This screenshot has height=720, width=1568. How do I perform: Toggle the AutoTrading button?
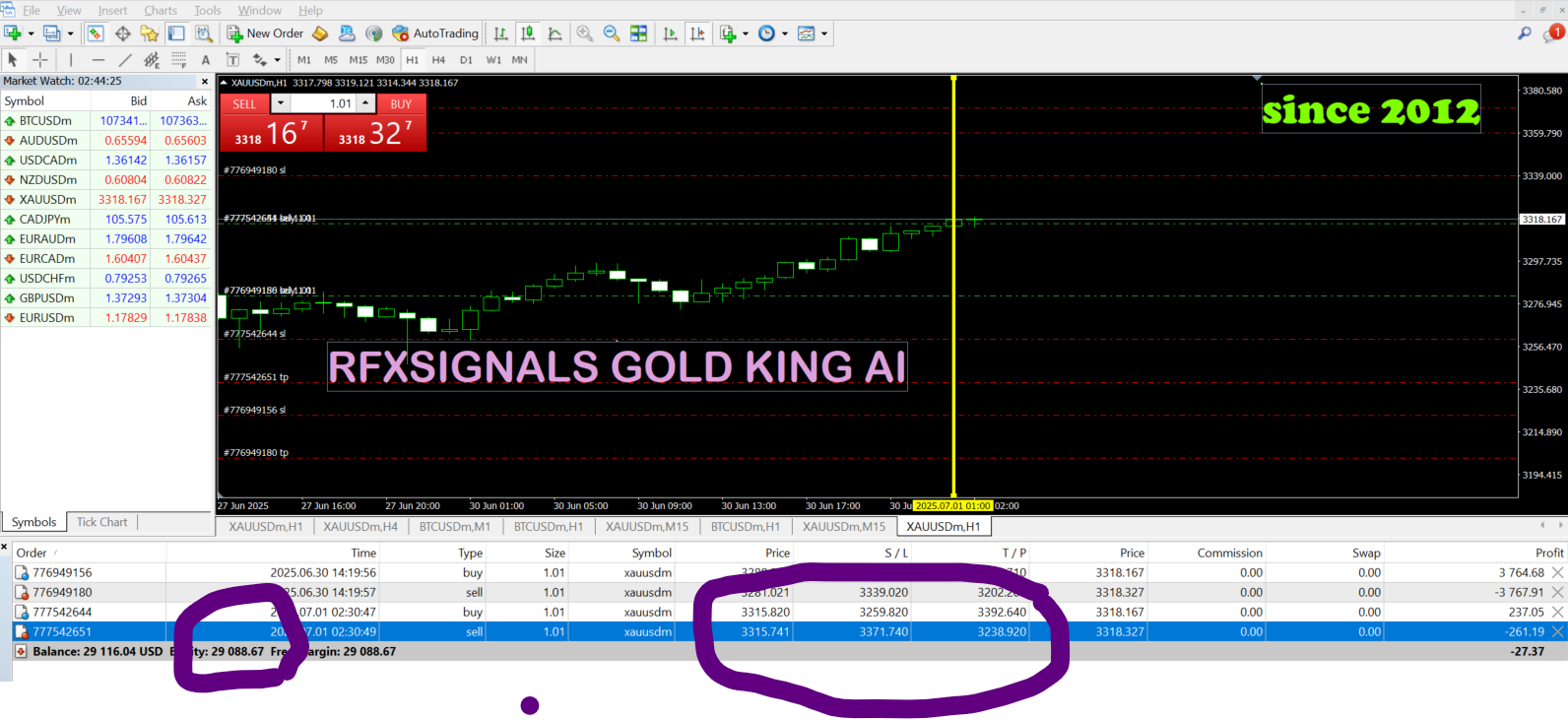435,33
